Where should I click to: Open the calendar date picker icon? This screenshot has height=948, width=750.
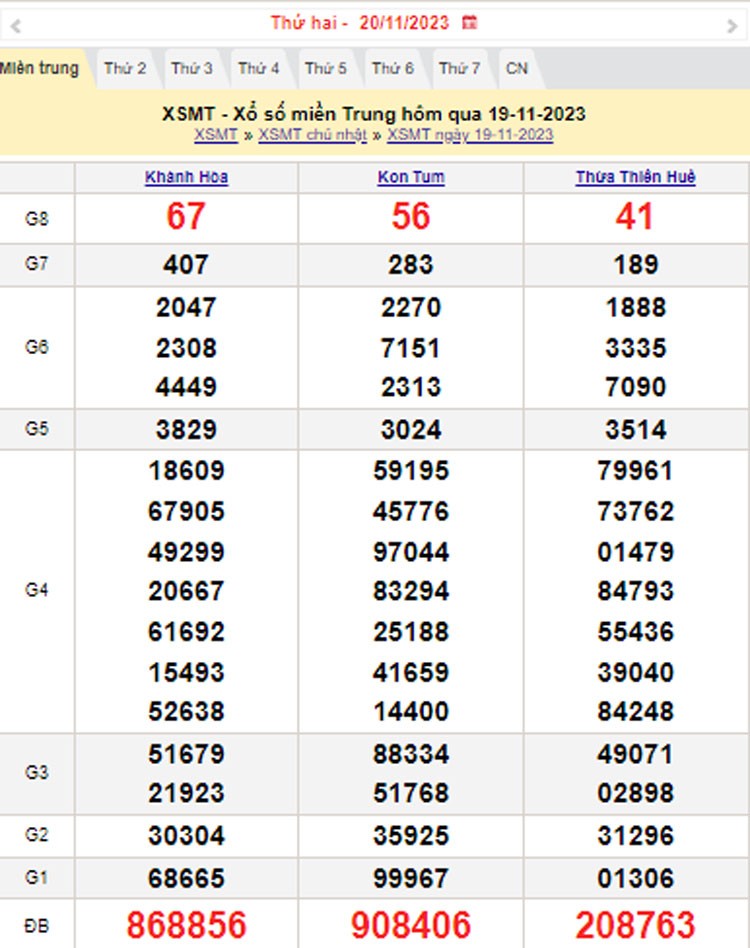pyautogui.click(x=470, y=22)
